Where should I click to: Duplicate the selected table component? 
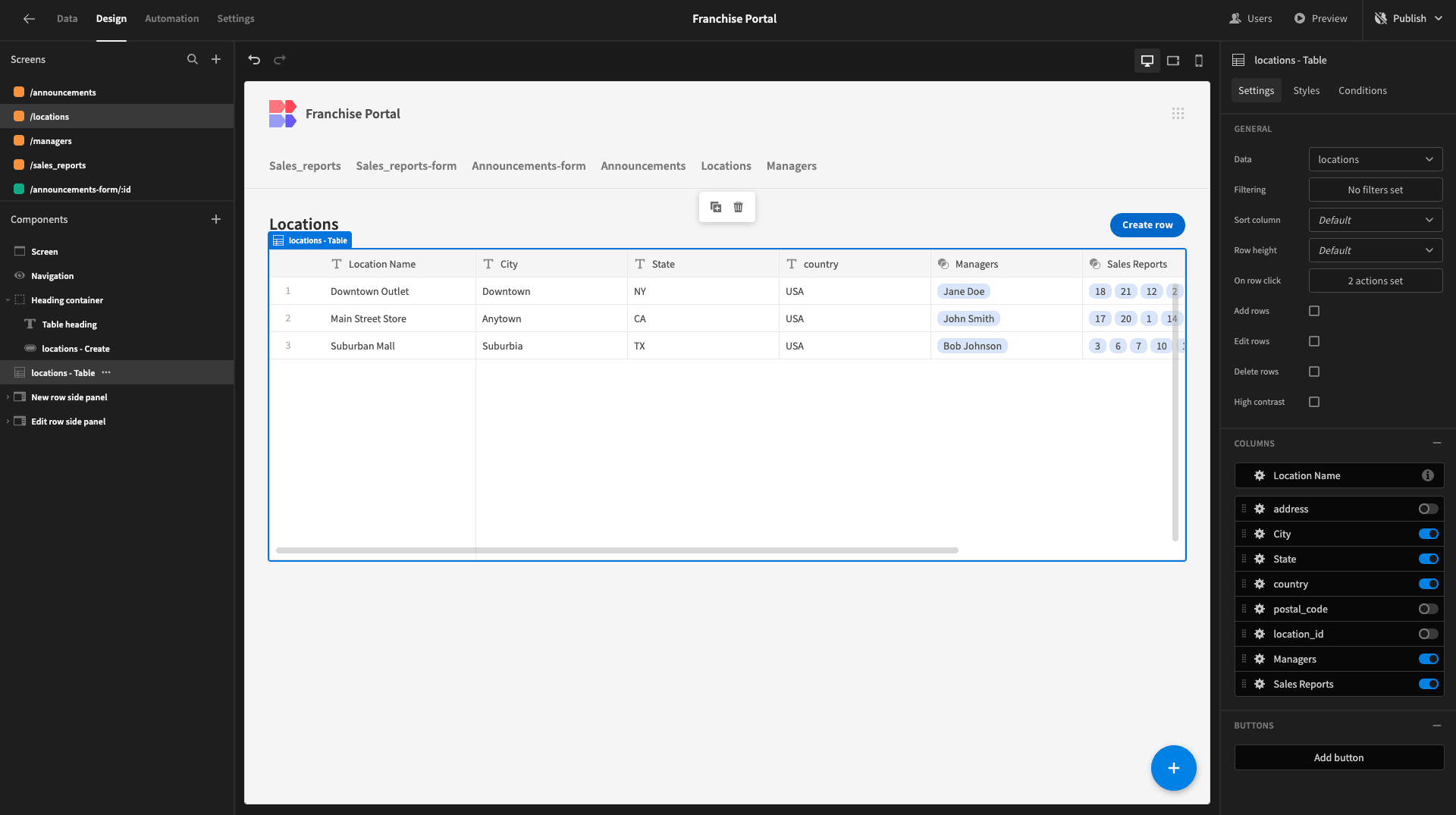pyautogui.click(x=716, y=207)
